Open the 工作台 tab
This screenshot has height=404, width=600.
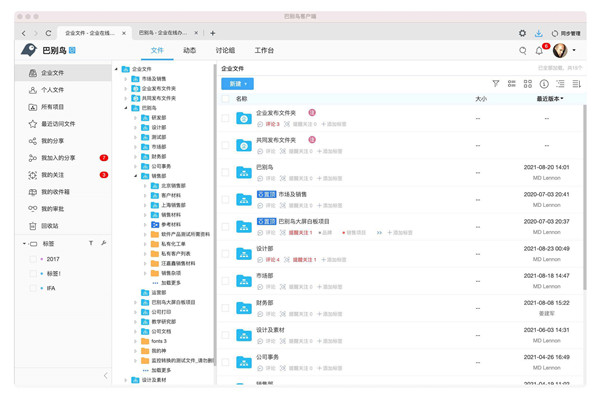(264, 50)
